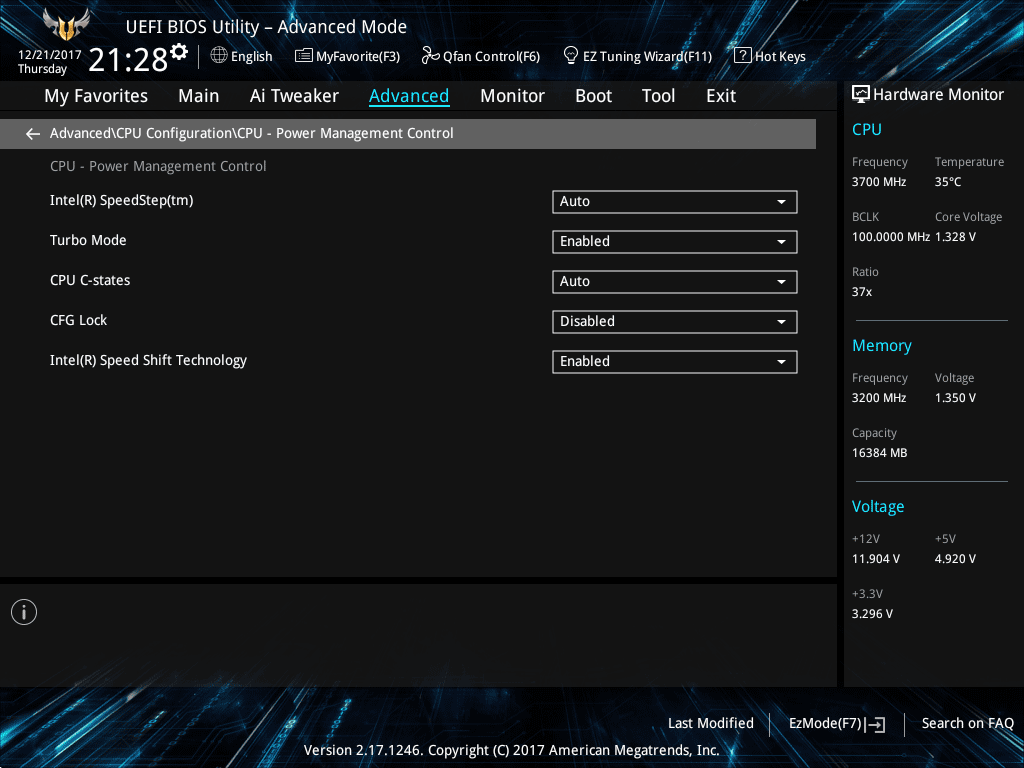Click the Core Voltage 1.328 V value
Viewport: 1024px width, 768px height.
tap(955, 237)
